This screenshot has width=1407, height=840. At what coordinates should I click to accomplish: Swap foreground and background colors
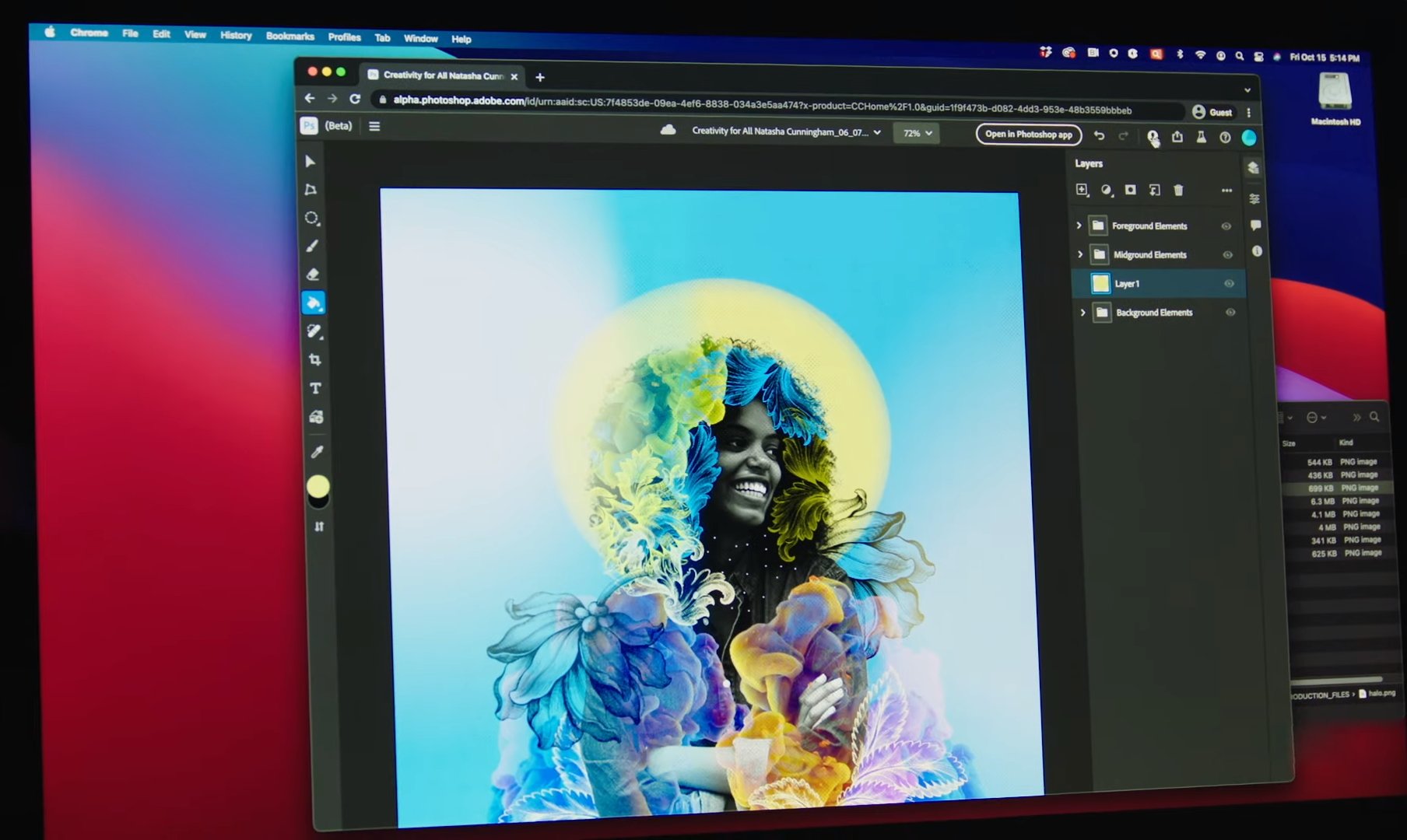tap(319, 527)
